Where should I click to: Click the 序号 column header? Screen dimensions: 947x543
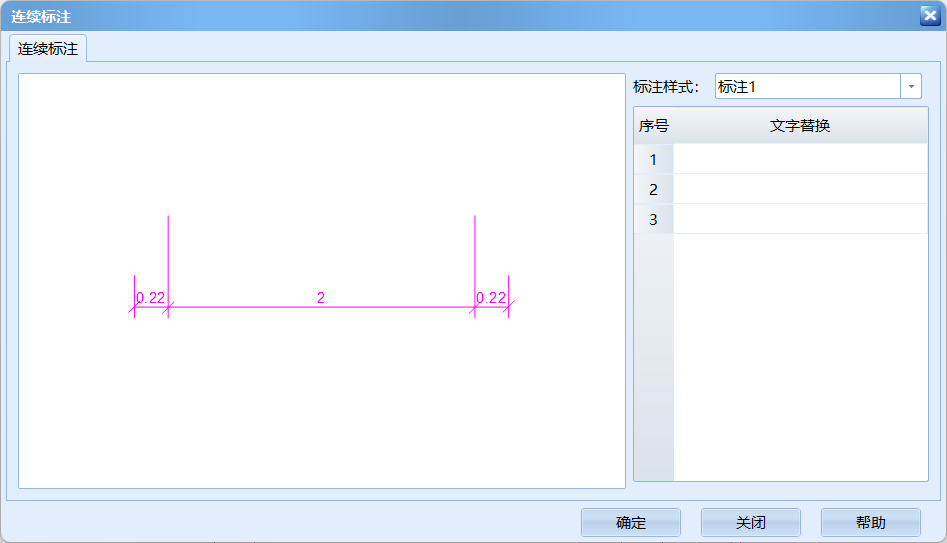653,126
